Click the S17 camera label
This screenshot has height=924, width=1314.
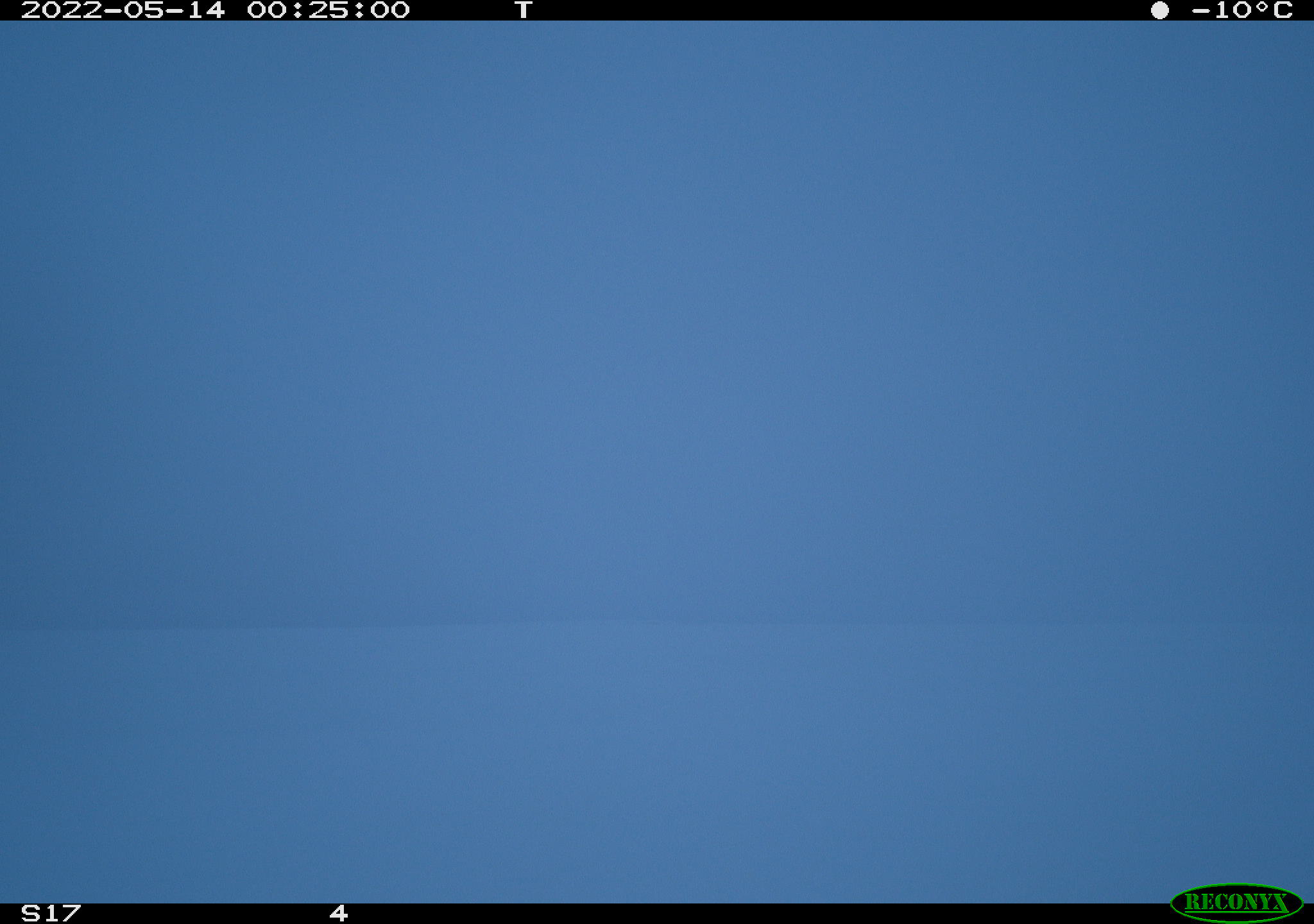click(51, 912)
